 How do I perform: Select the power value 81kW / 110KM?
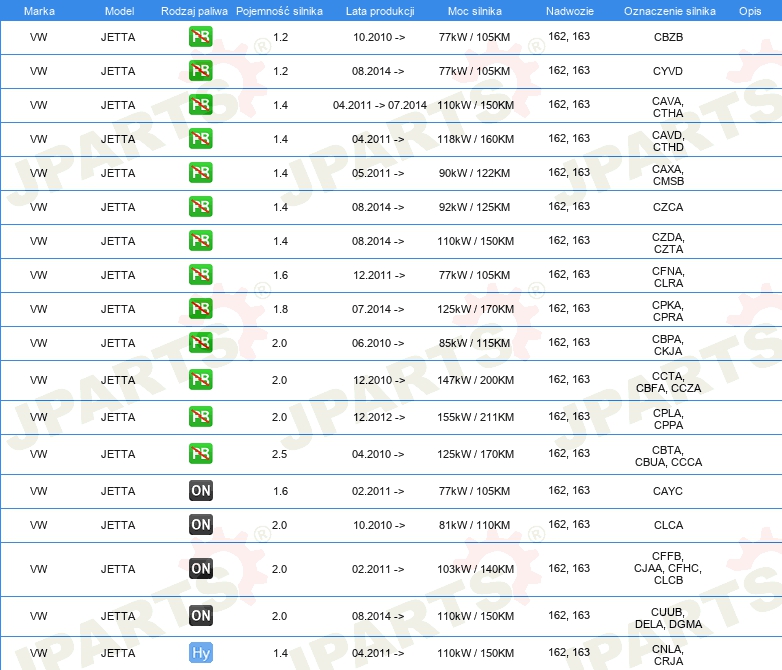point(474,525)
